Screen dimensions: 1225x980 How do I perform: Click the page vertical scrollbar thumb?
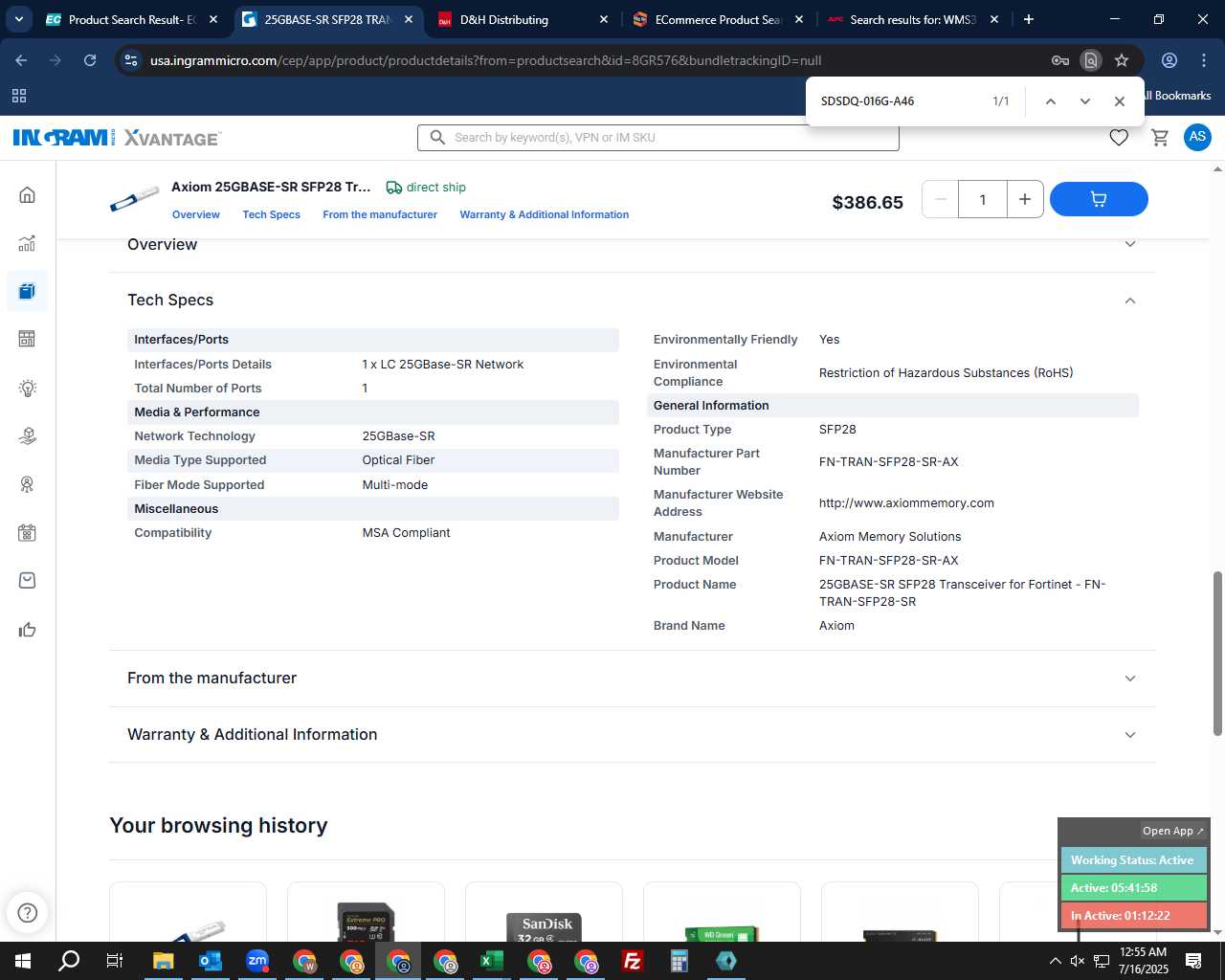pyautogui.click(x=1217, y=654)
